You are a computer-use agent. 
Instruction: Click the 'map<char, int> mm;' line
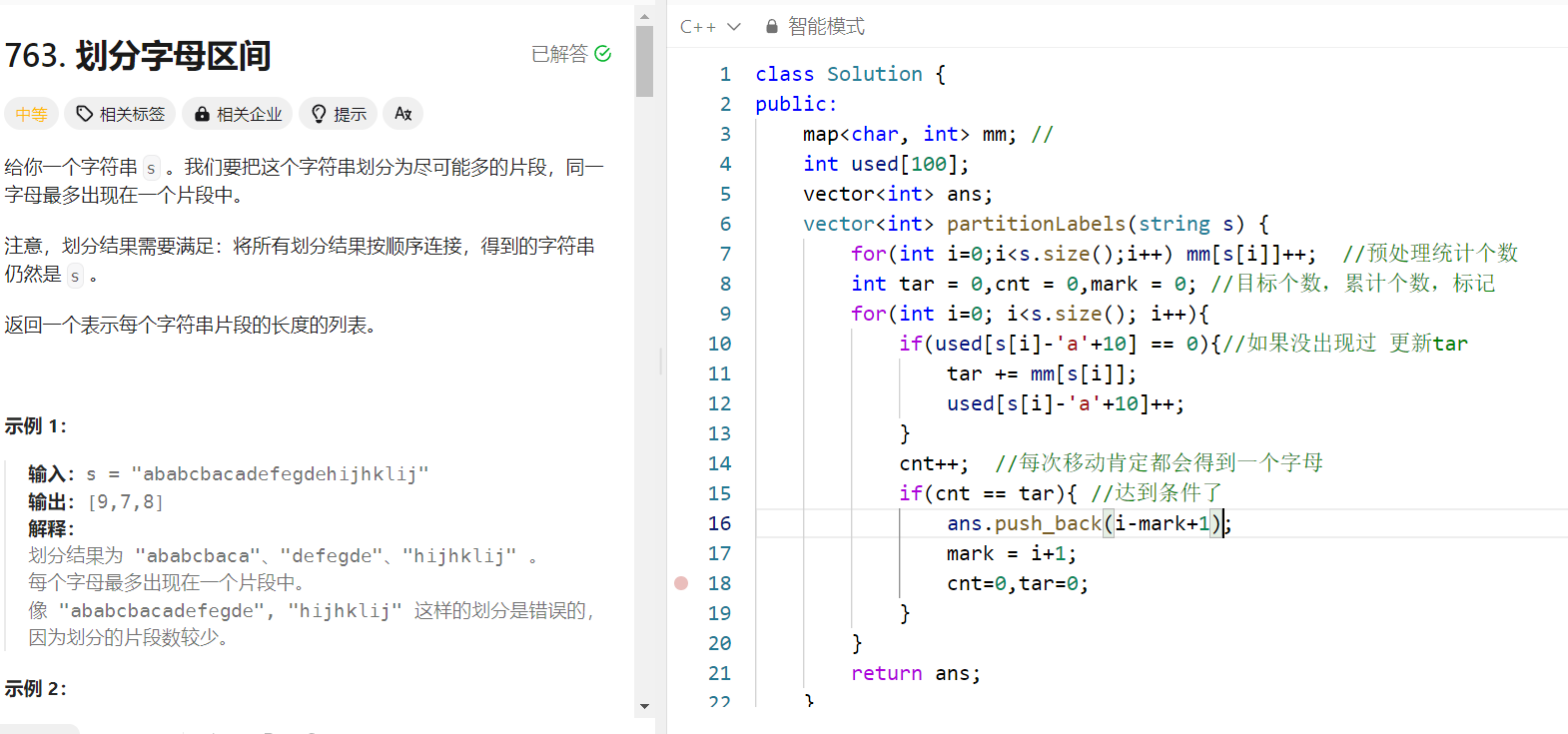click(909, 134)
